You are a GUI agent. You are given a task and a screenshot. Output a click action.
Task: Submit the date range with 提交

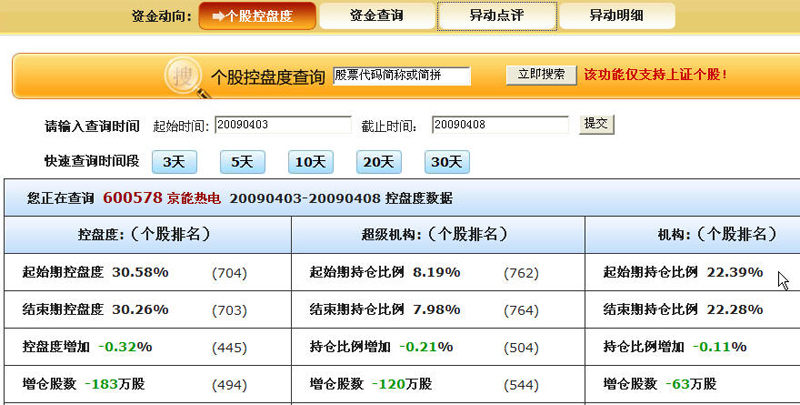tap(597, 124)
